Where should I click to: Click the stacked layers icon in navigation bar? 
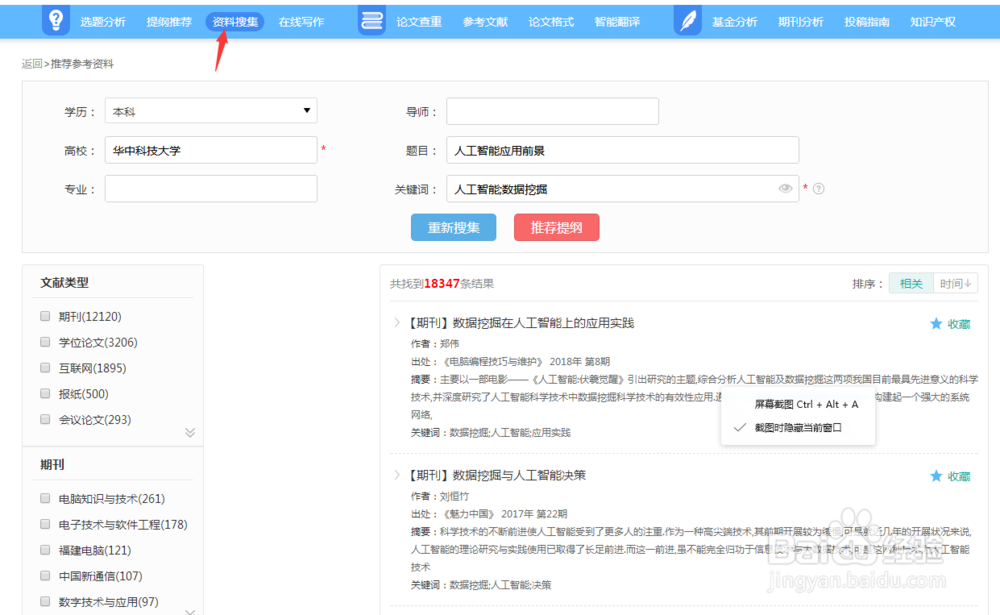click(x=372, y=20)
